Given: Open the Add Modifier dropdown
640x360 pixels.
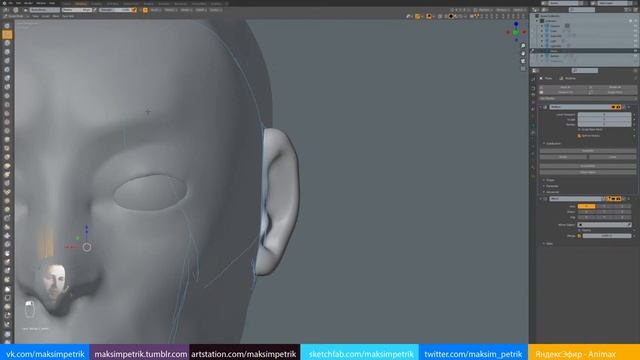Looking at the screenshot, I should click(588, 98).
